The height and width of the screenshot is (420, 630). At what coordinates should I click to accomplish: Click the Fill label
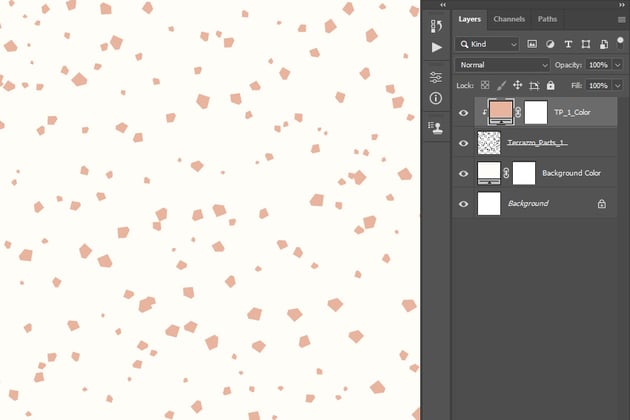pos(577,85)
